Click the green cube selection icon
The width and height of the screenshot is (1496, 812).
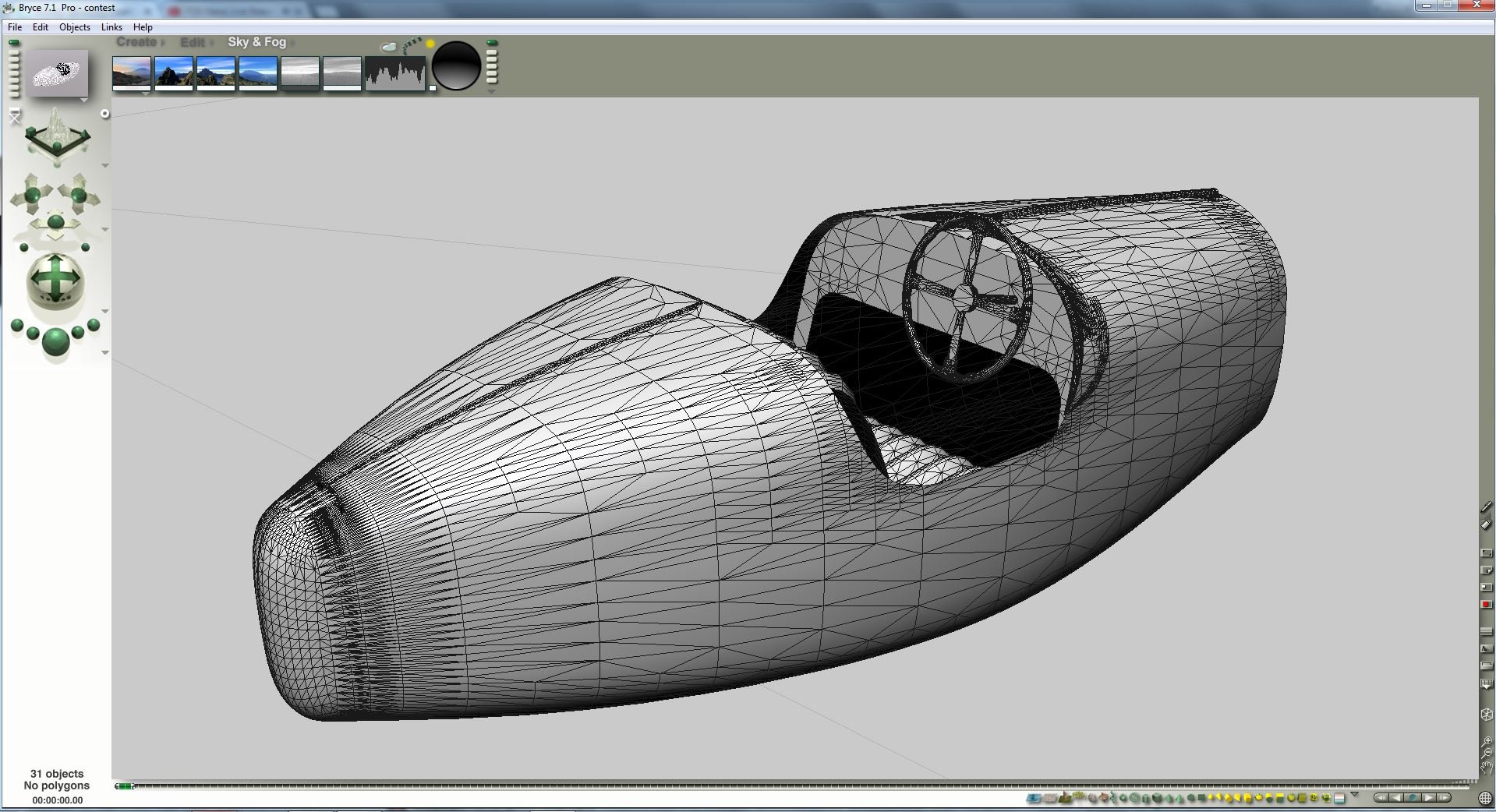(1157, 798)
